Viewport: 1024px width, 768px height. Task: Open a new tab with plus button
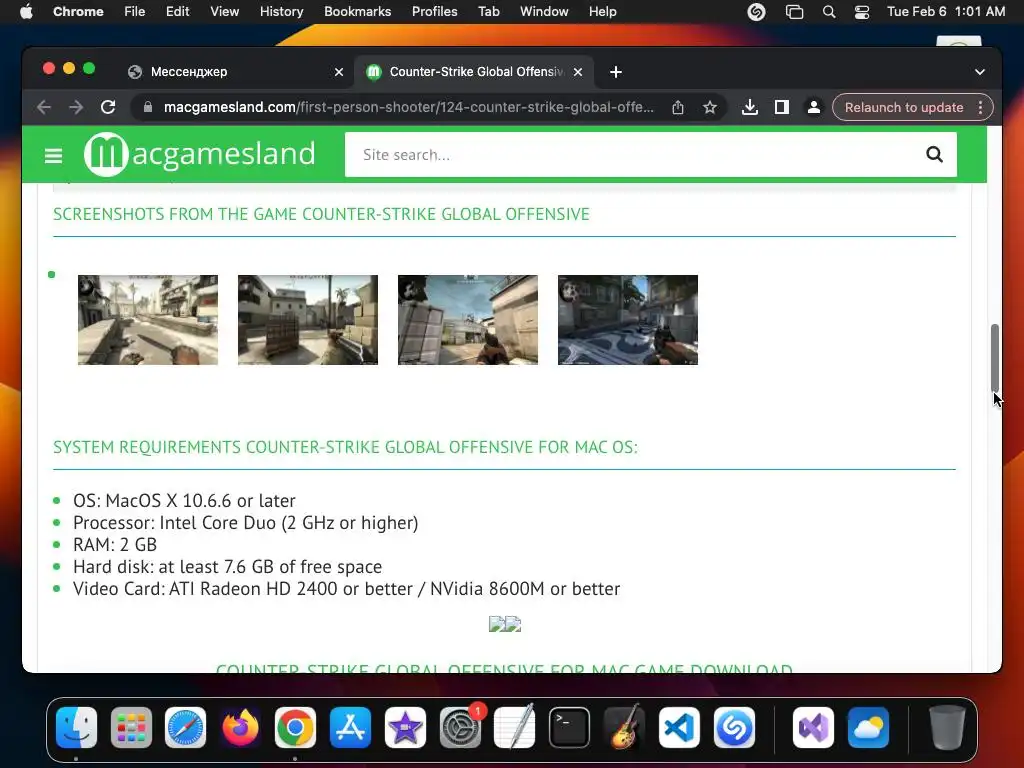616,72
